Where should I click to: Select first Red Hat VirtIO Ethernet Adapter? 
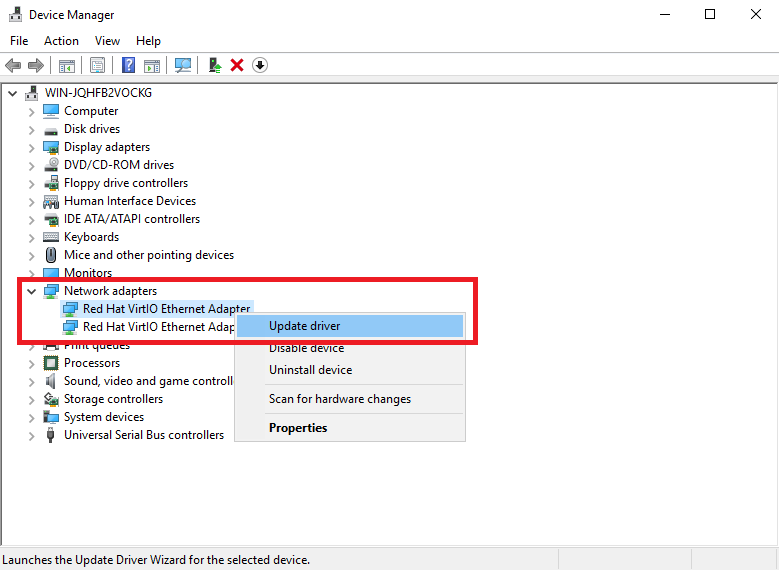point(166,309)
